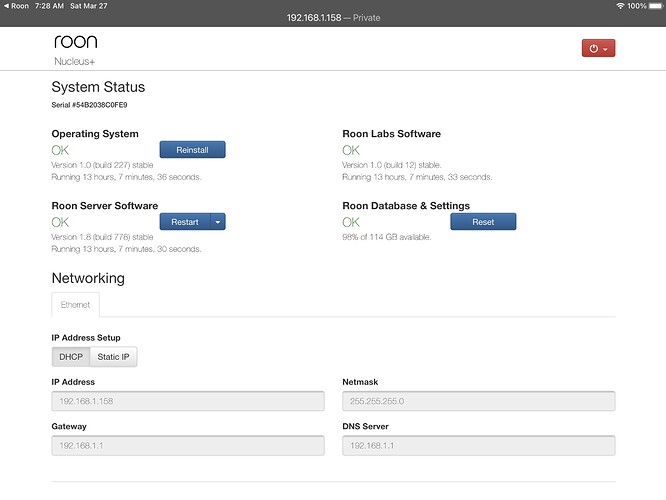Viewport: 666px width, 500px height.
Task: Click the Operating System OK status
Action: pyautogui.click(x=60, y=150)
